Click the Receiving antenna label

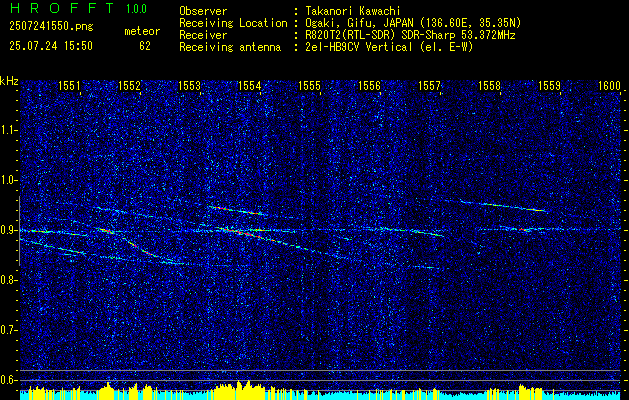tap(230, 47)
